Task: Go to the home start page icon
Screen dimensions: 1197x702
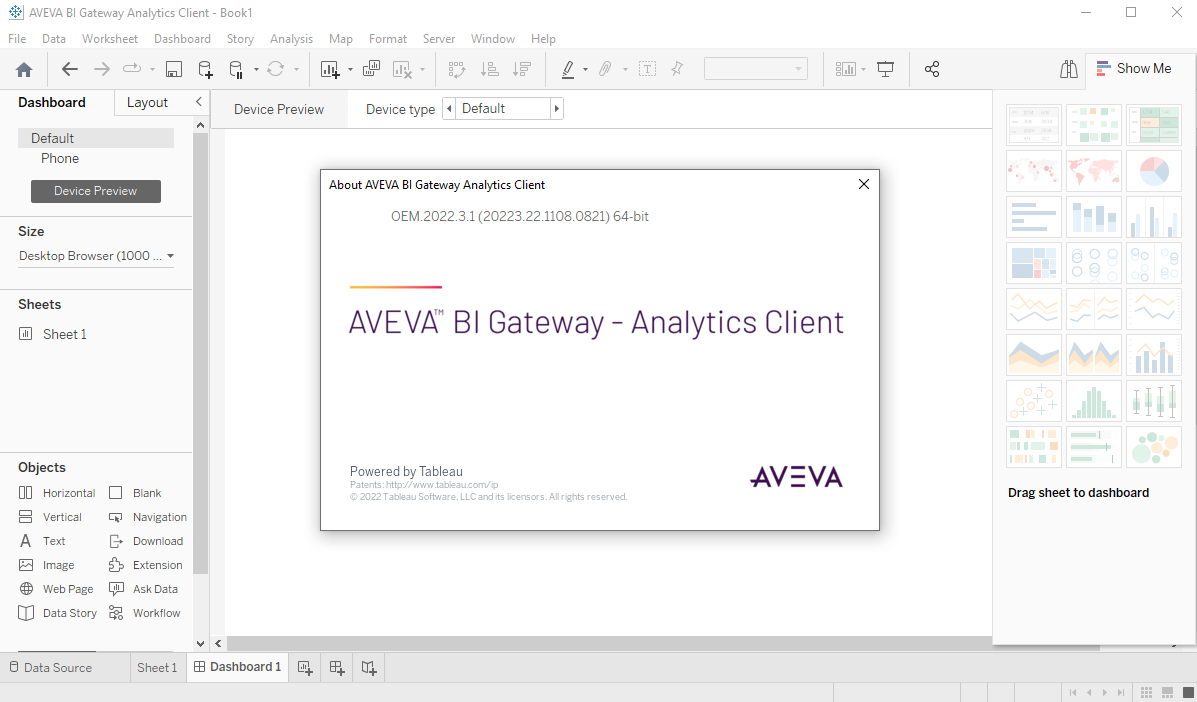Action: tap(24, 69)
